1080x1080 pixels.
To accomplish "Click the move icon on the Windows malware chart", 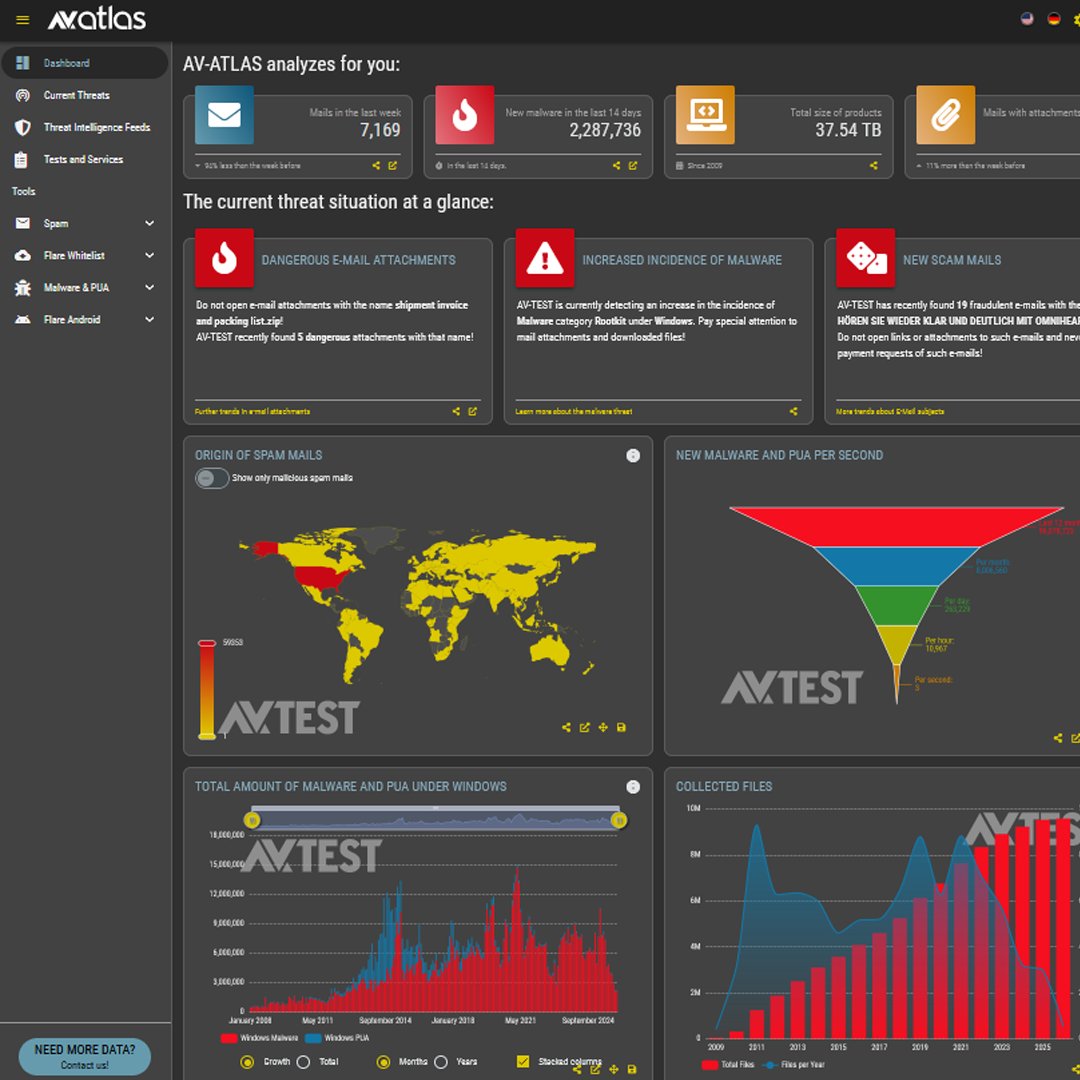I will point(614,1070).
